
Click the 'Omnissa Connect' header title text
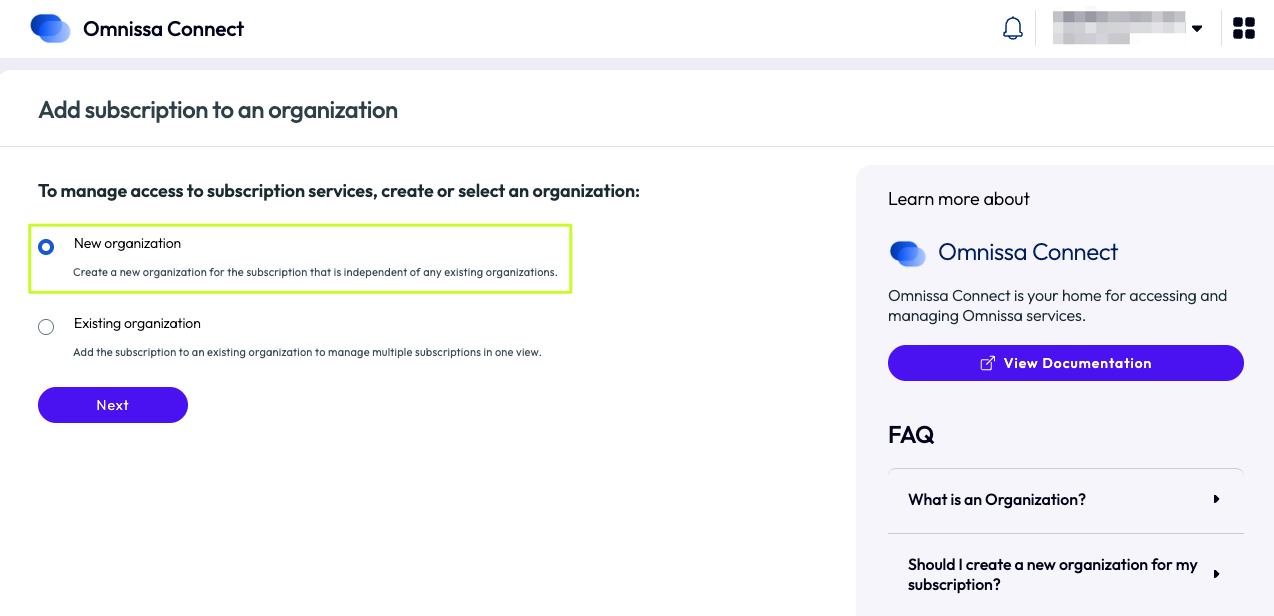(163, 29)
